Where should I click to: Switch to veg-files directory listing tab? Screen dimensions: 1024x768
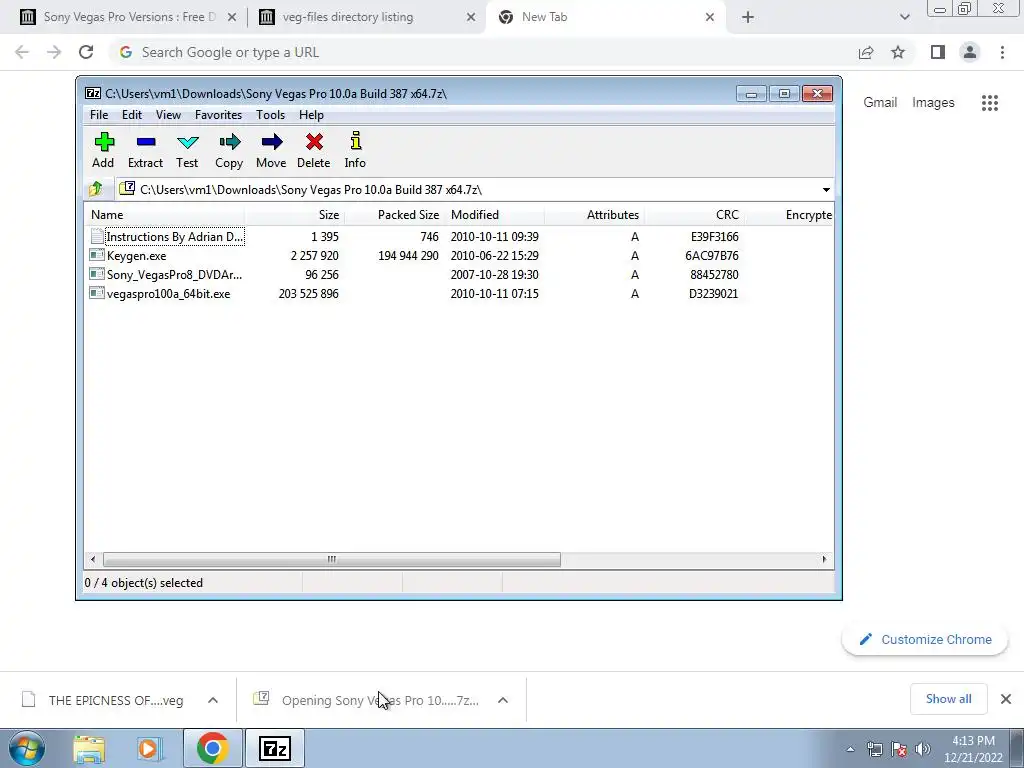(368, 17)
